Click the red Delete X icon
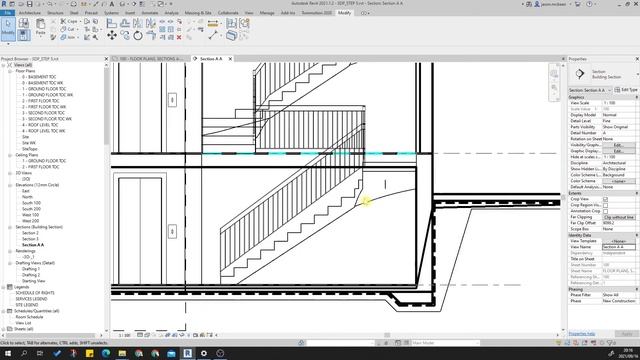The width and height of the screenshot is (640, 360). [x=179, y=37]
